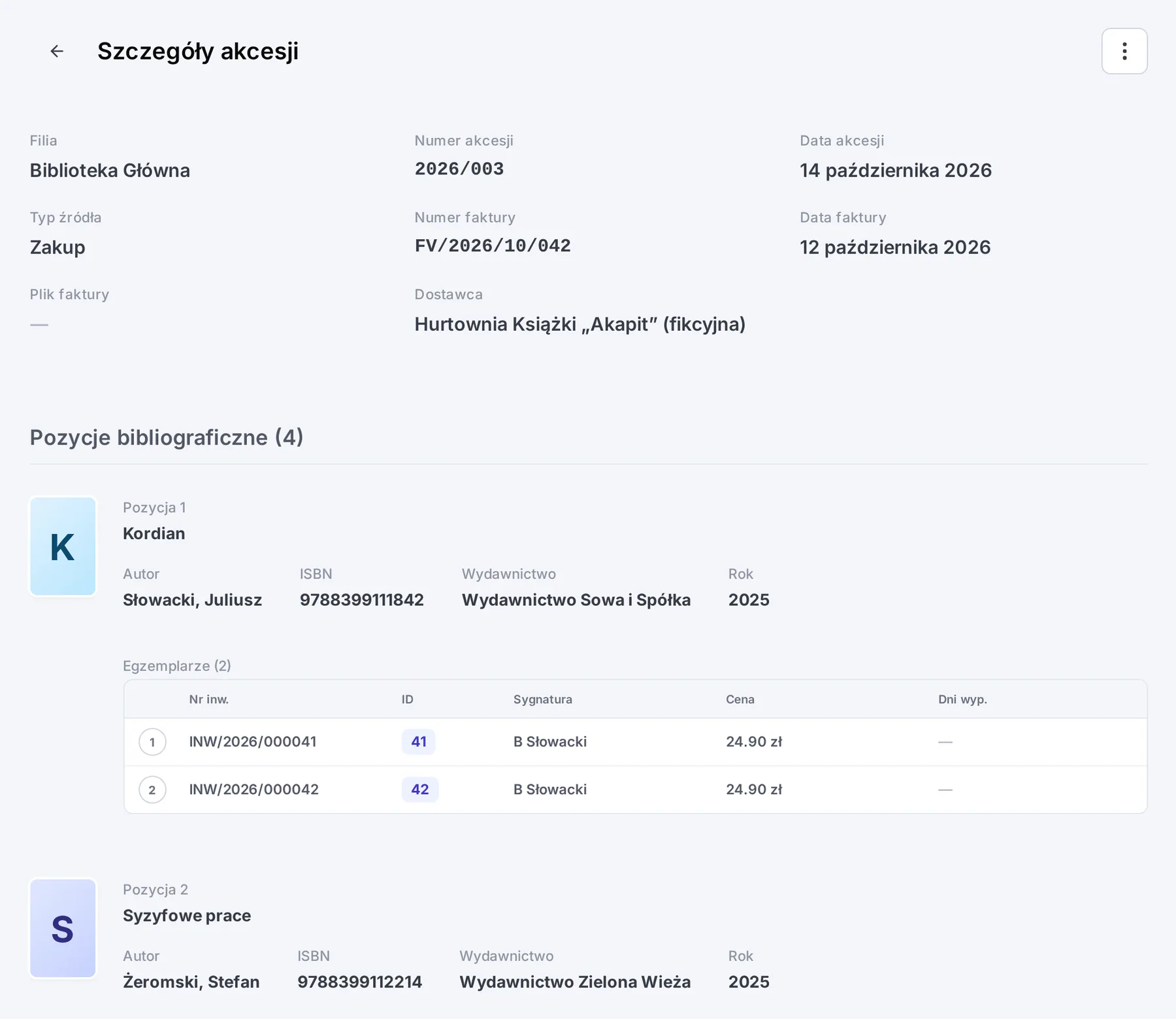
Task: Click inventory number INW/2026/000041
Action: point(253,742)
